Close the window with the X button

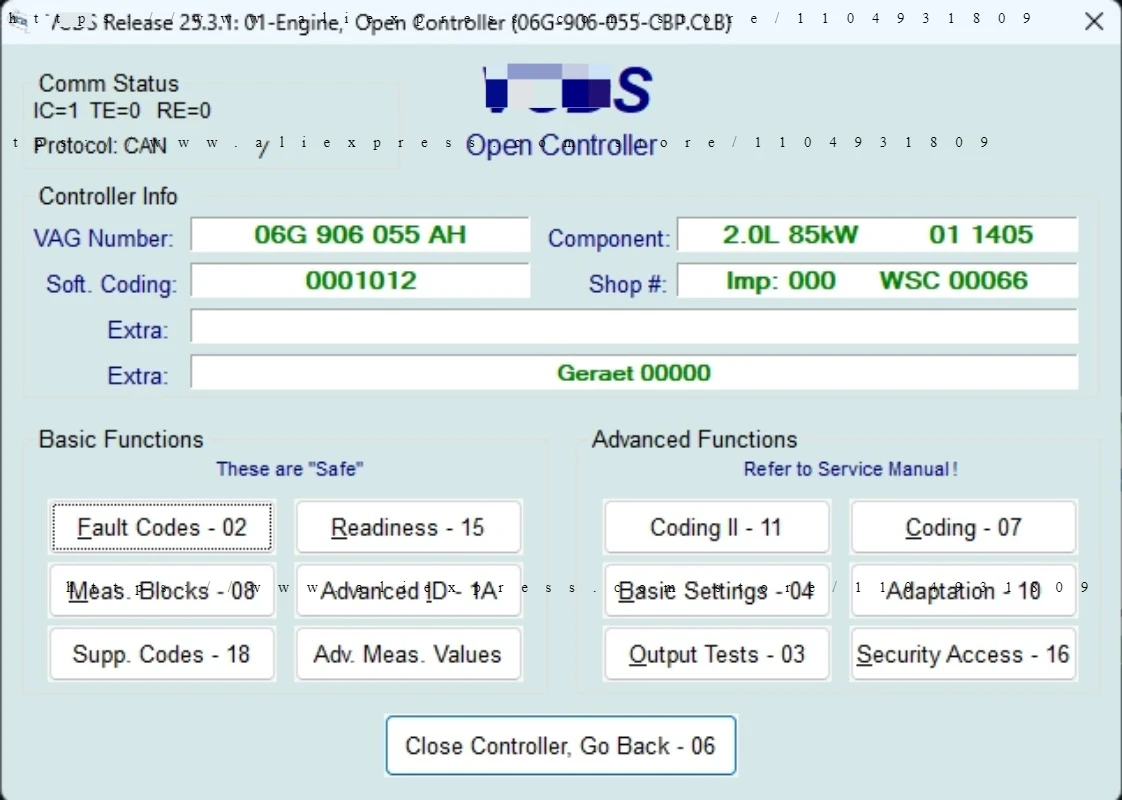tap(1093, 21)
